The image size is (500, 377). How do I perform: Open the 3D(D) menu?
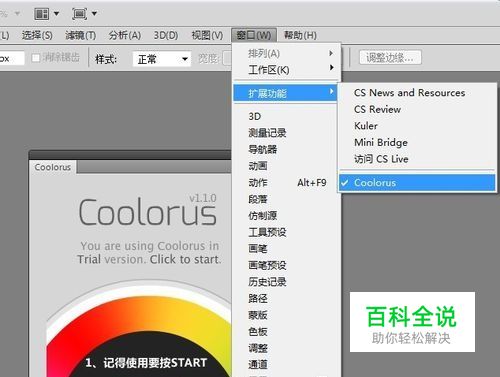pos(166,35)
